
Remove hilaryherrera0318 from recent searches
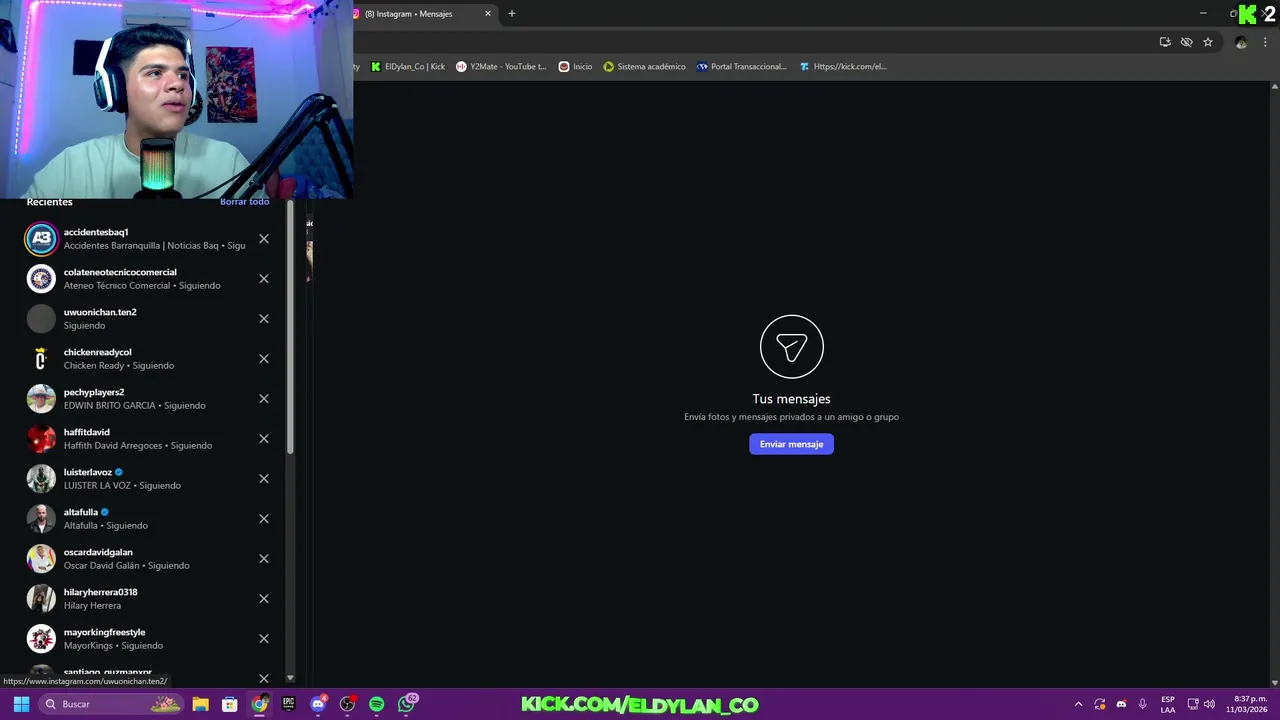264,599
